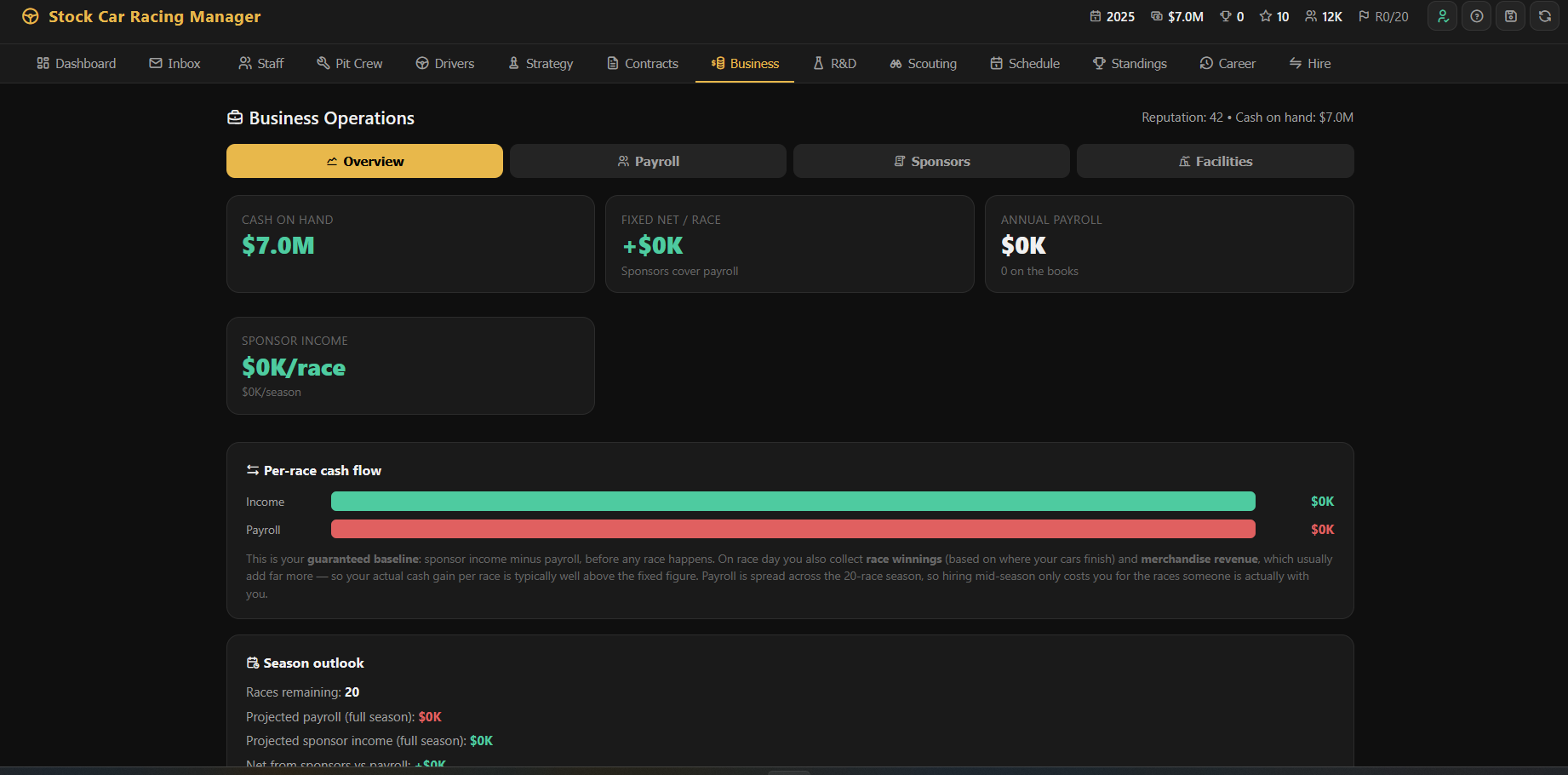Screen dimensions: 1568x775
Task: Open the Schedule tab
Action: click(1025, 64)
